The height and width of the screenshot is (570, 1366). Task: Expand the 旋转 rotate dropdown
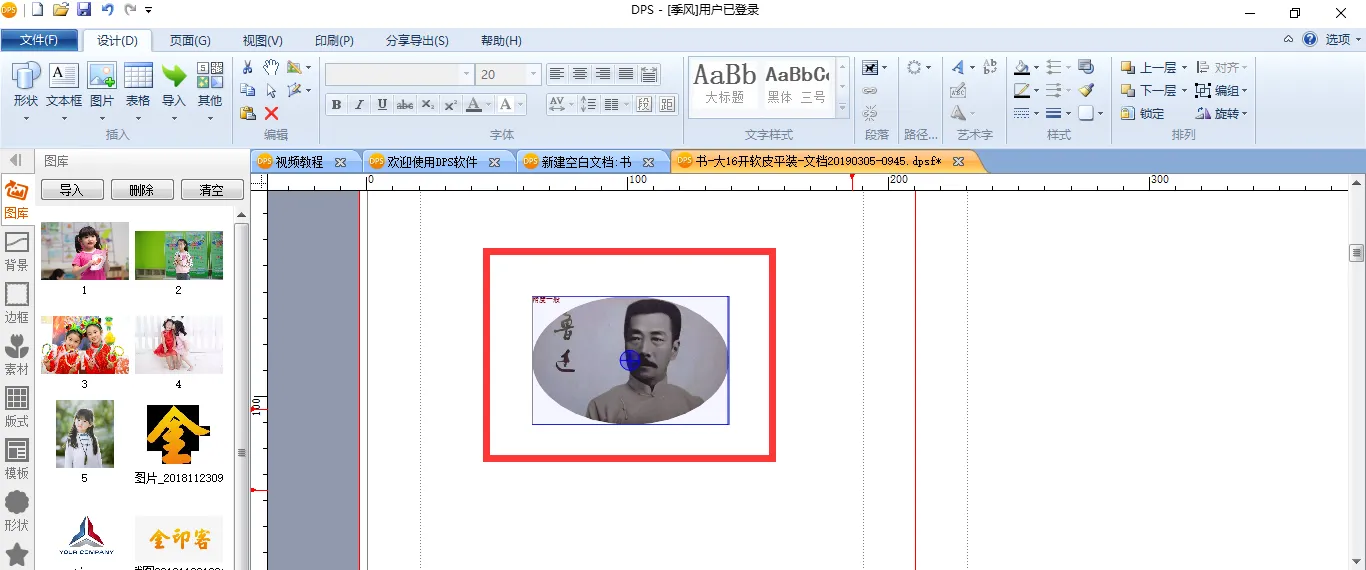click(1244, 113)
